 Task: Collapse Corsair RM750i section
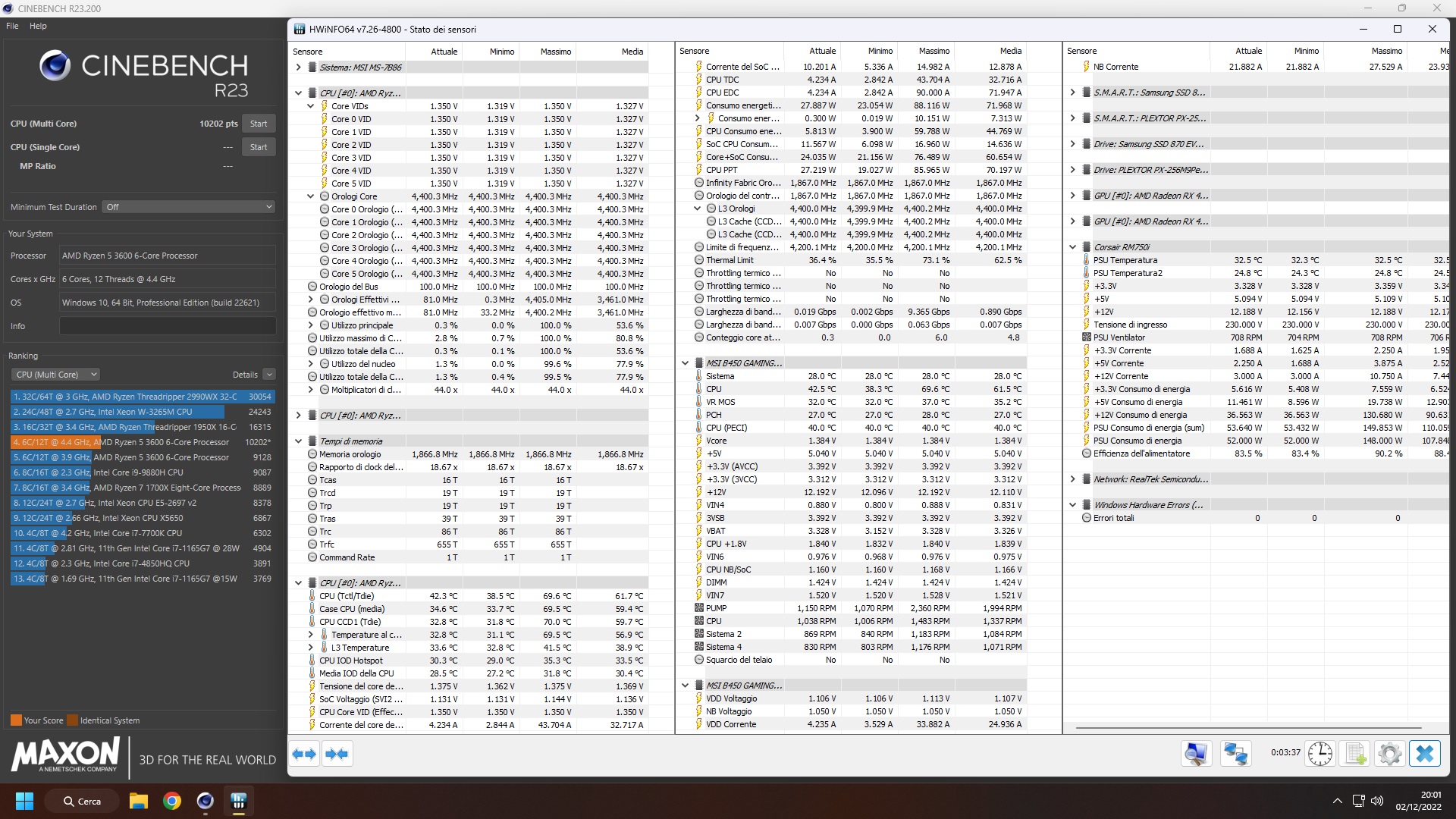point(1073,247)
